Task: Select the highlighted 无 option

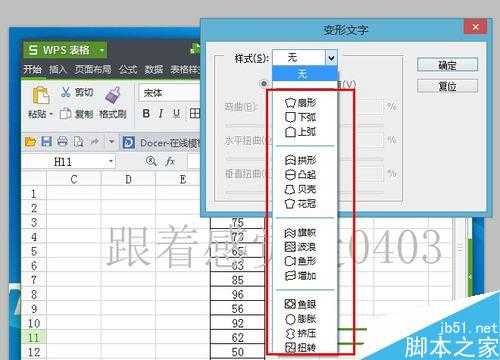Action: coord(305,73)
